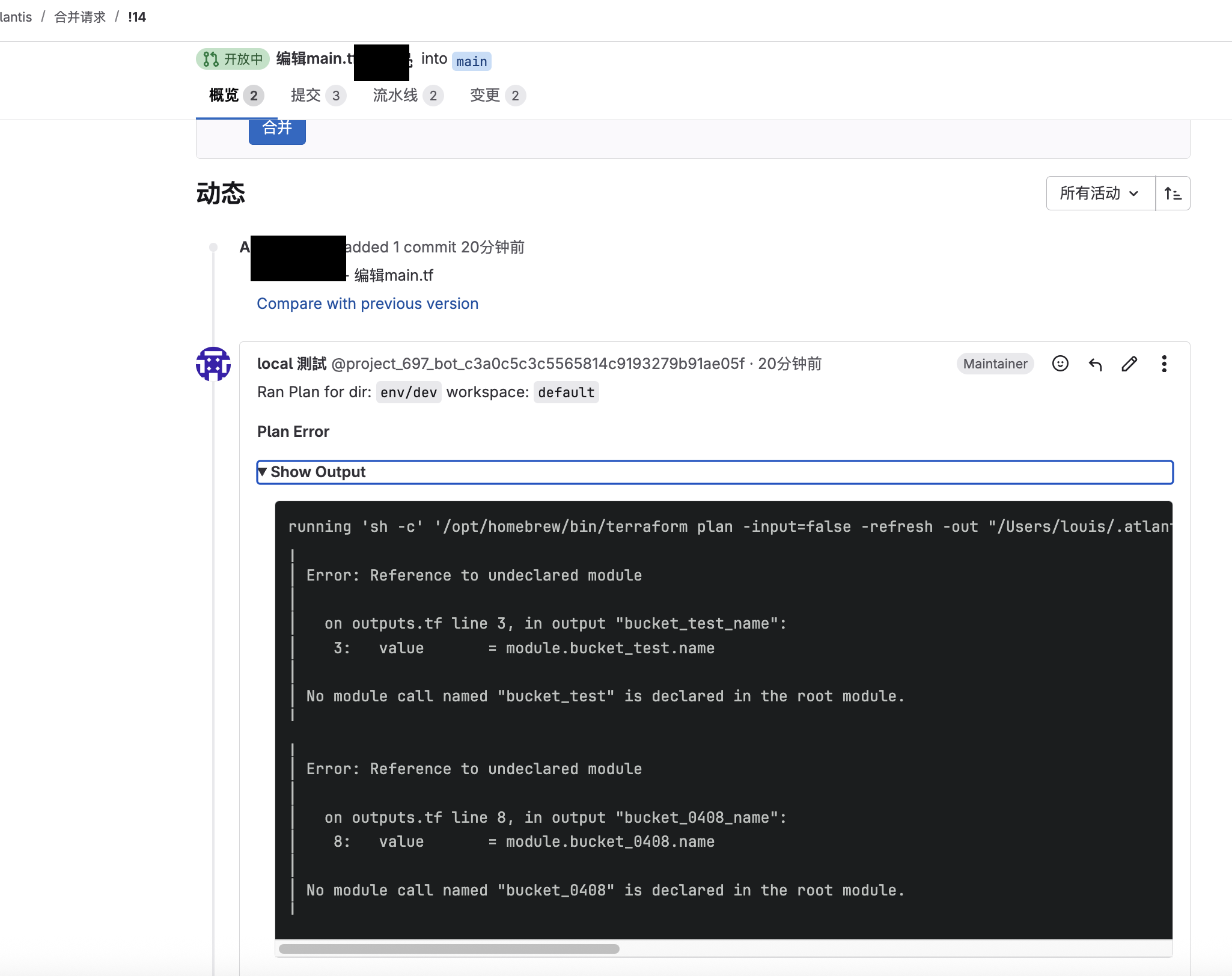Edit comment with pencil icon

tap(1129, 364)
